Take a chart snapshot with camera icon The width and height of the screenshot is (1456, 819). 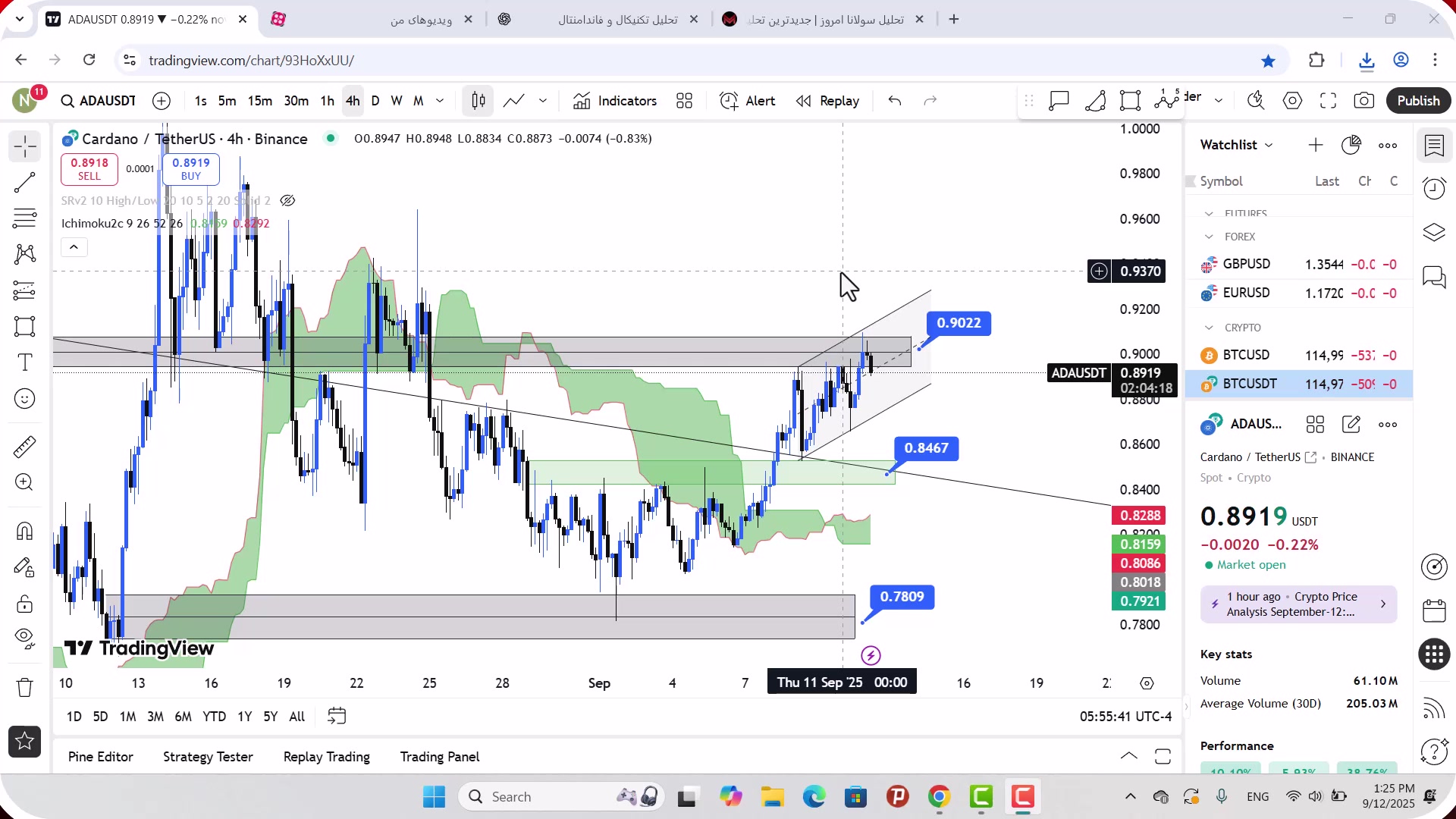point(1364,101)
